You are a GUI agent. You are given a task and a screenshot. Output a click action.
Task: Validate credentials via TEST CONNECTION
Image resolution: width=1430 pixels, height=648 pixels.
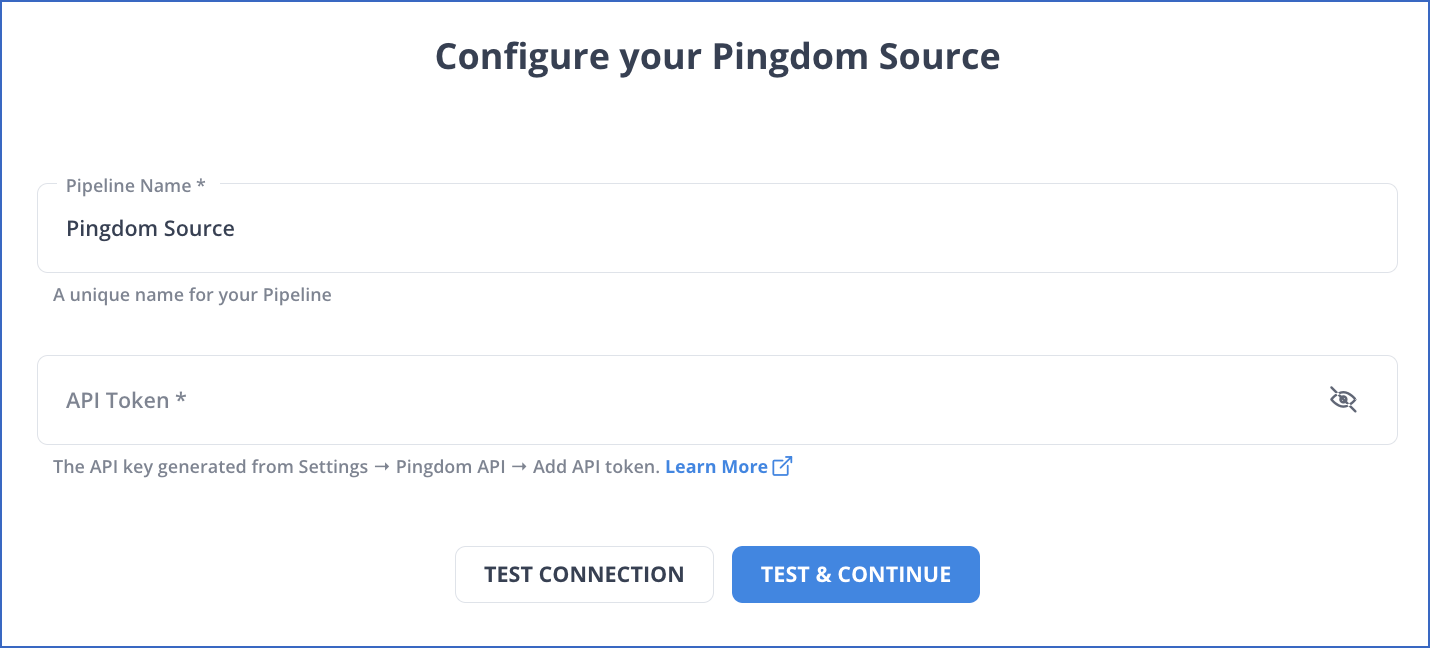coord(584,574)
